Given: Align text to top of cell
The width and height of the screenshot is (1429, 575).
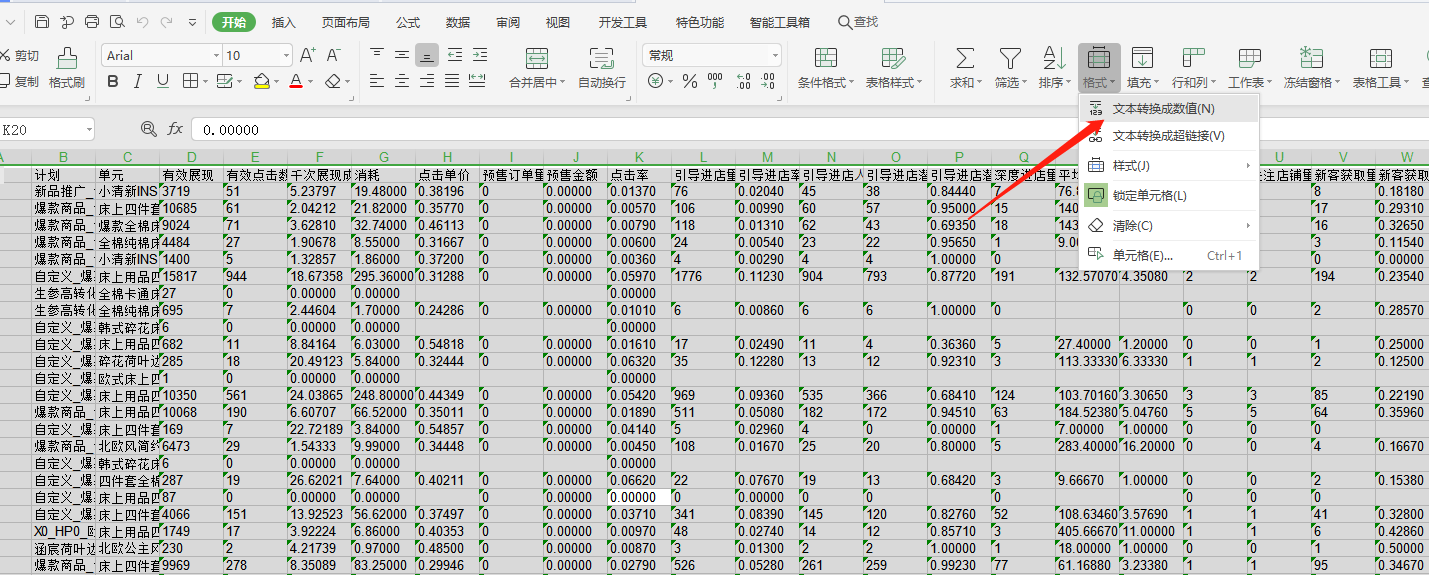Looking at the screenshot, I should (377, 55).
